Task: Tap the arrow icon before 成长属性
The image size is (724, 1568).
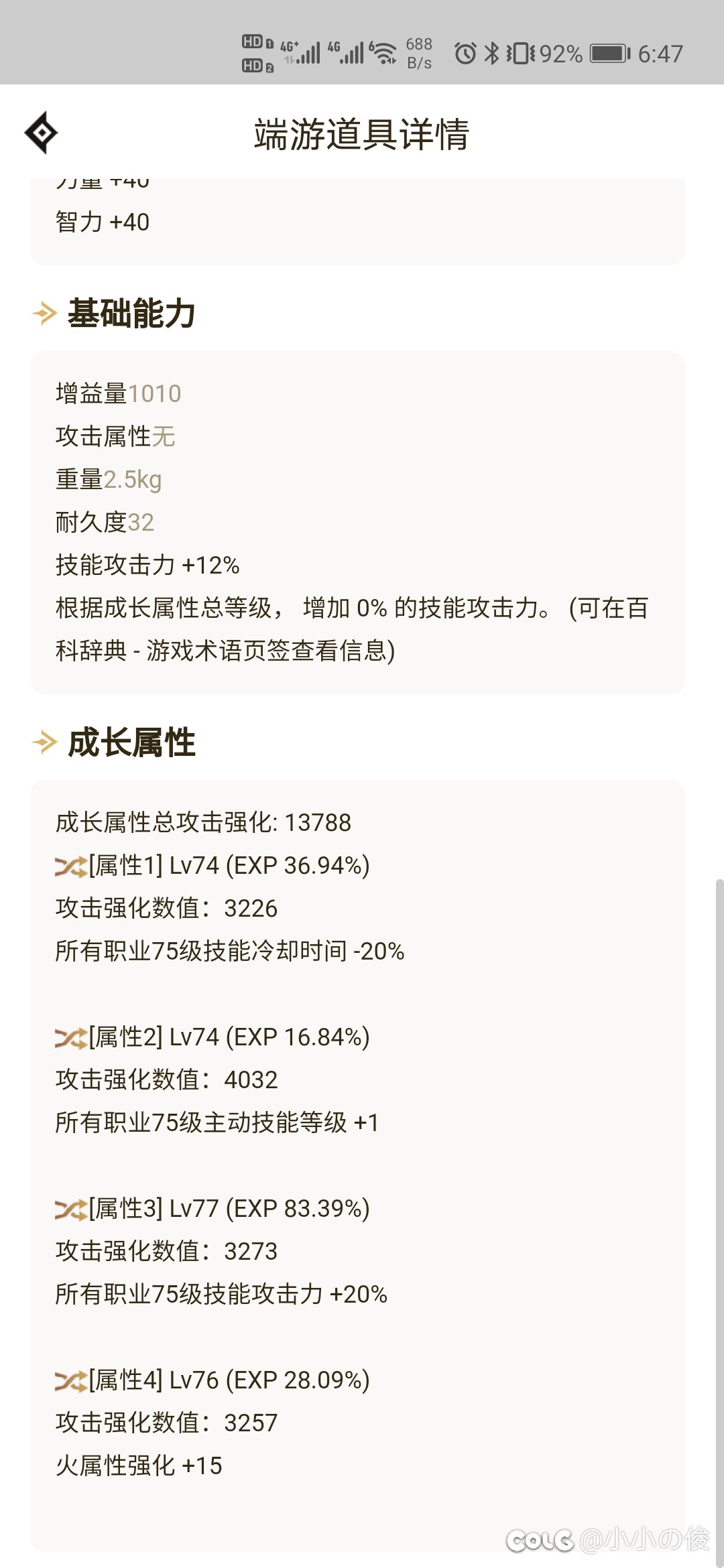Action: 44,742
